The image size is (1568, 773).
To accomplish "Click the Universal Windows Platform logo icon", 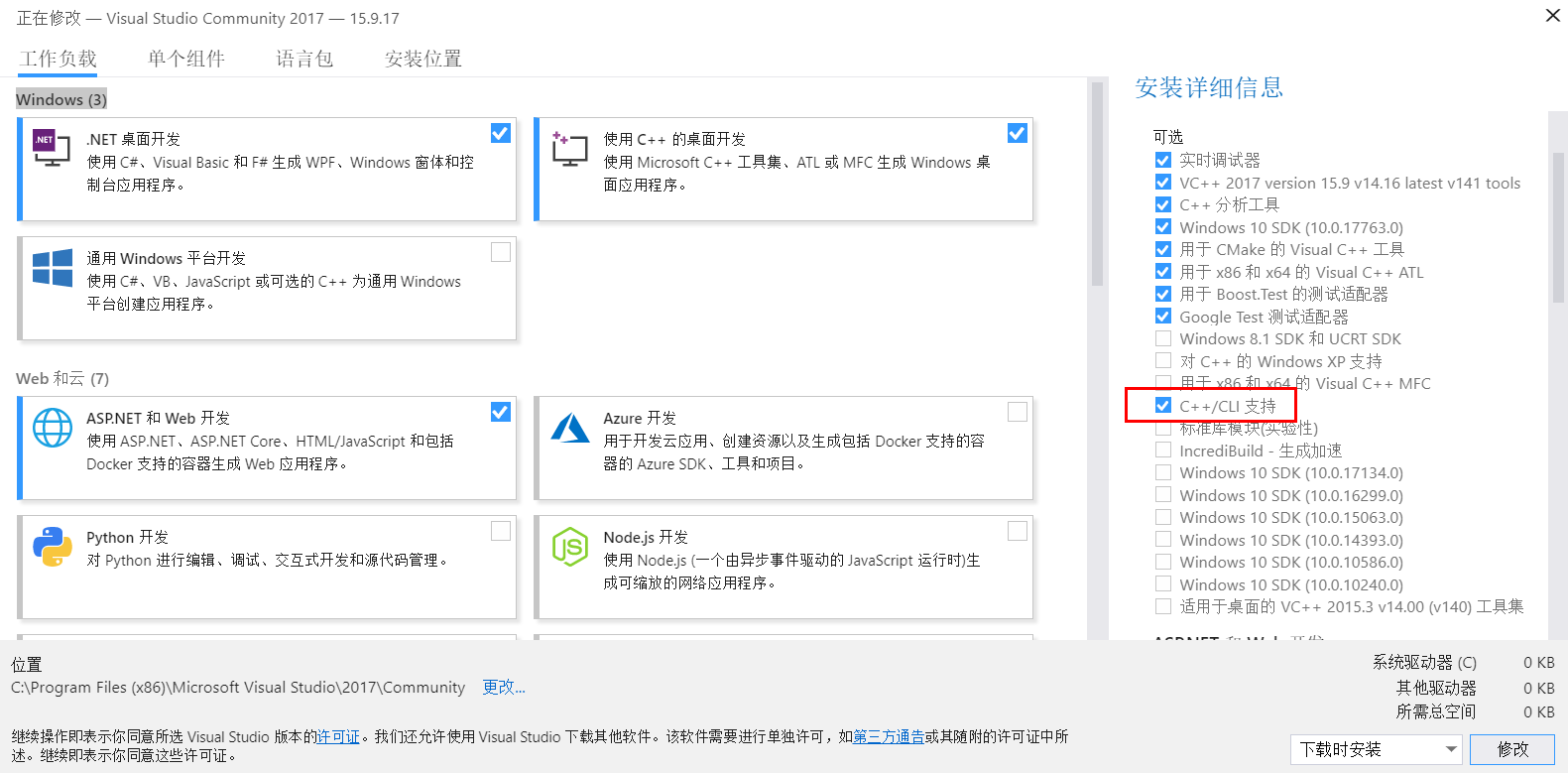I will point(53,268).
